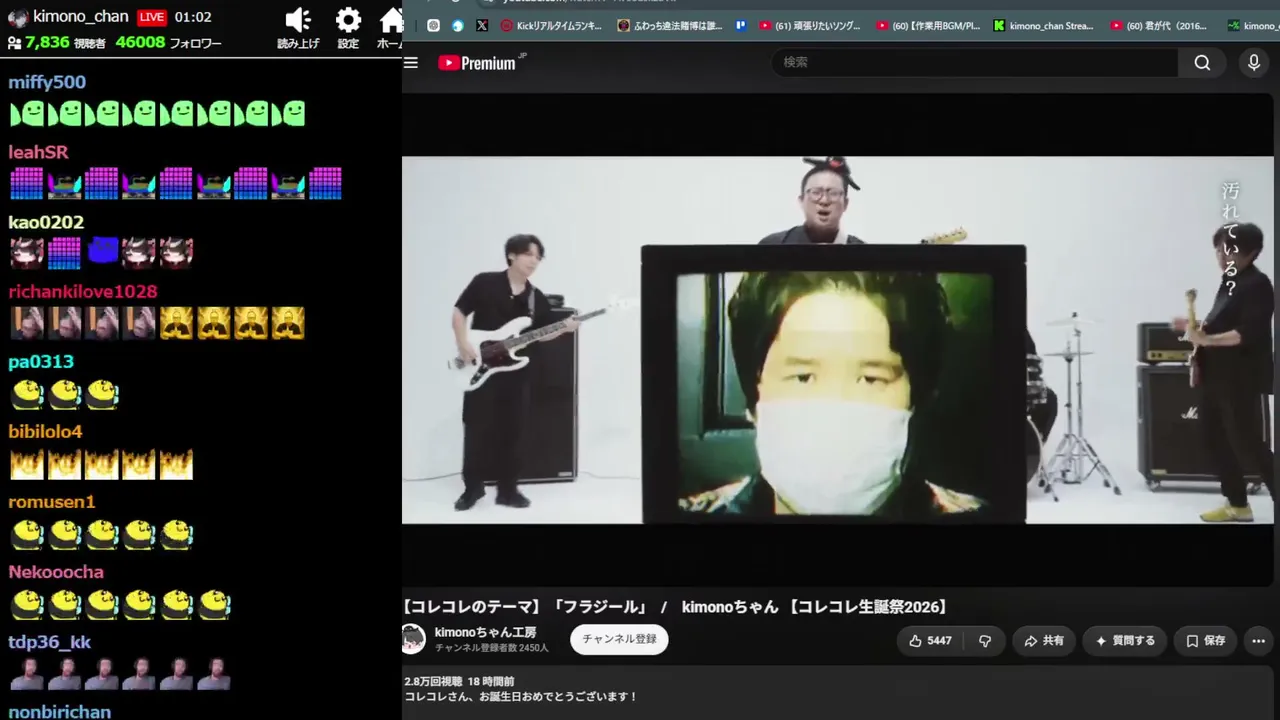Click the 46008 follower count

[140, 42]
